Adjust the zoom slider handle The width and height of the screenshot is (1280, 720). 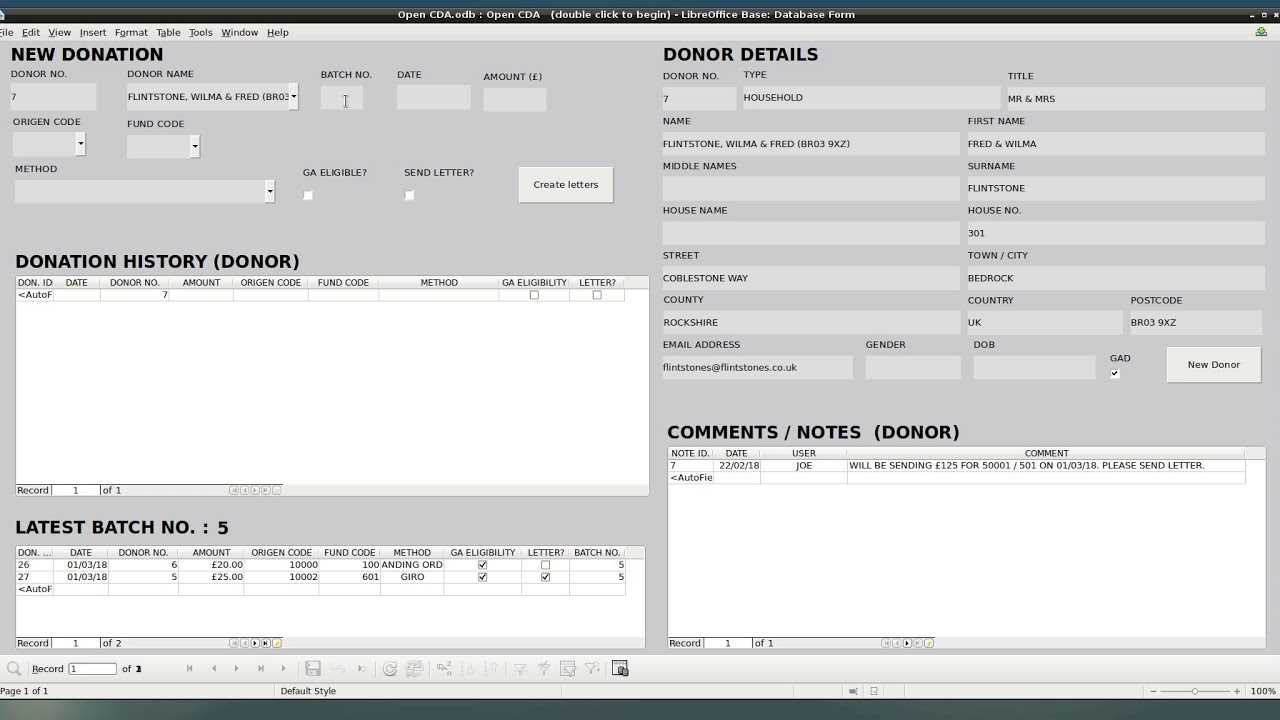1194,691
